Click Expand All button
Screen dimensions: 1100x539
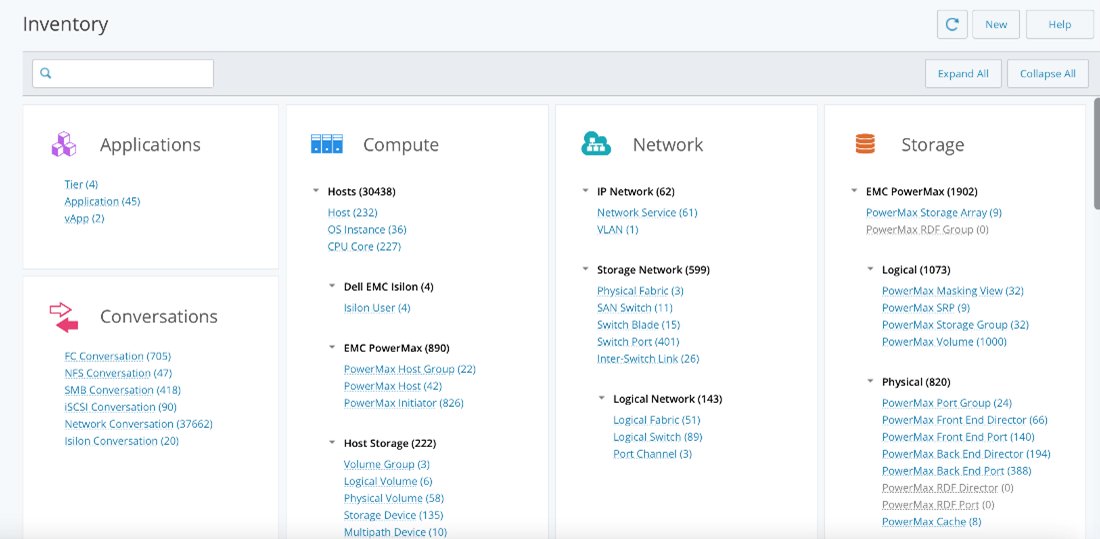963,74
